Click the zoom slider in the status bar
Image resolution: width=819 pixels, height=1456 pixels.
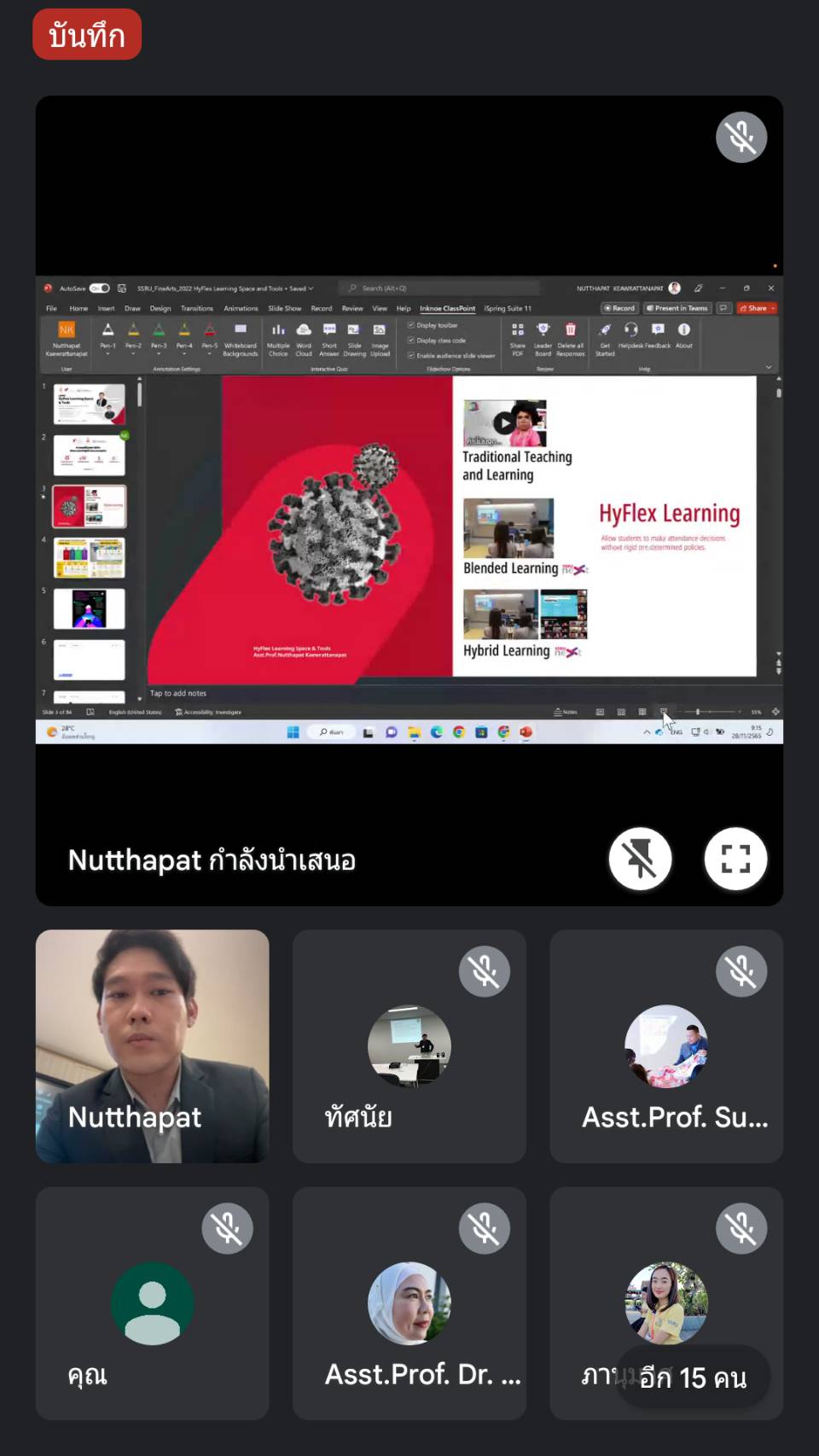pos(698,712)
